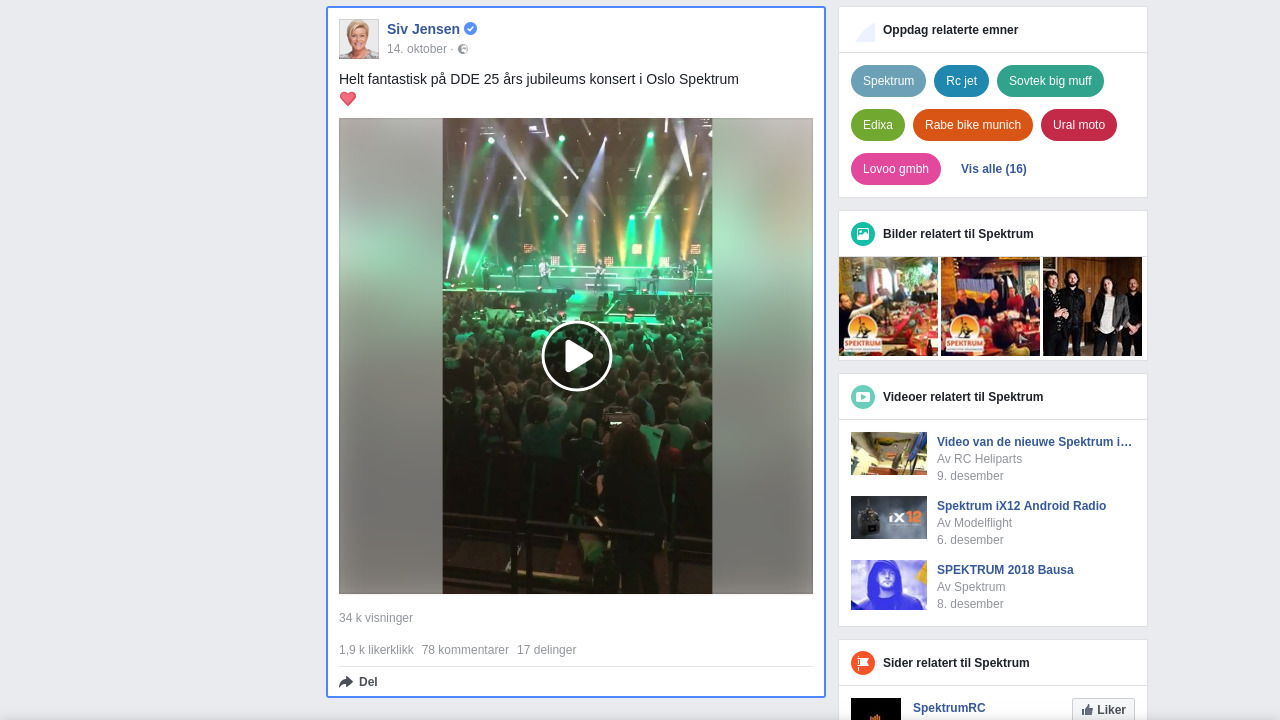Show the 1,9 k likerklikk list

376,650
